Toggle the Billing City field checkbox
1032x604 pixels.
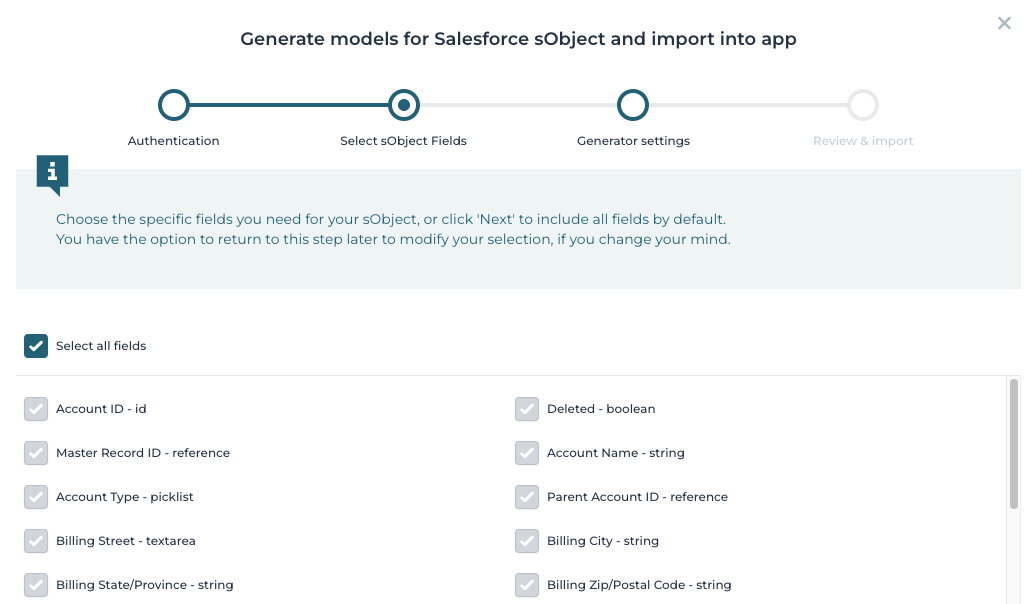527,541
